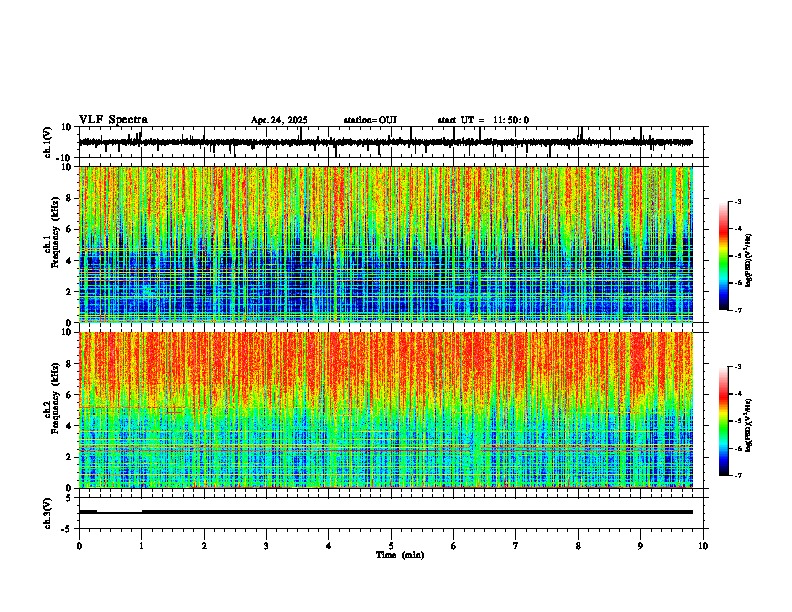This screenshot has height=612, width=792.
Task: Click the "-3" label on ch.1 color bar
Action: [x=737, y=202]
